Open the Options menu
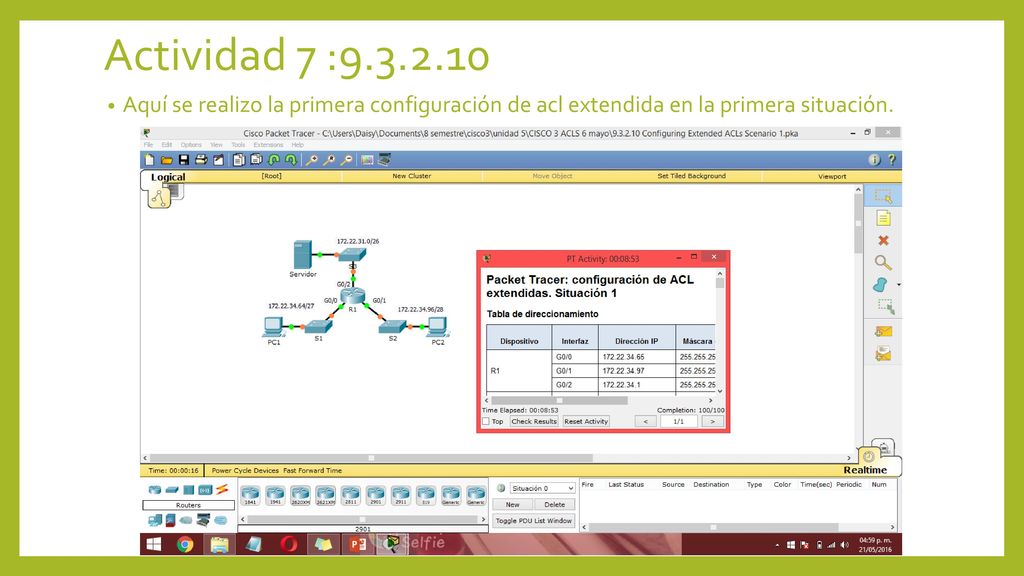Viewport: 1024px width, 576px height. pyautogui.click(x=191, y=145)
